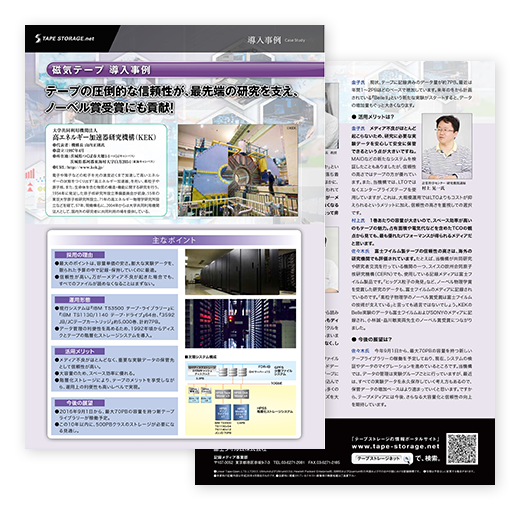
Task: Click the portrait photo of the man with glasses
Action: click(447, 146)
